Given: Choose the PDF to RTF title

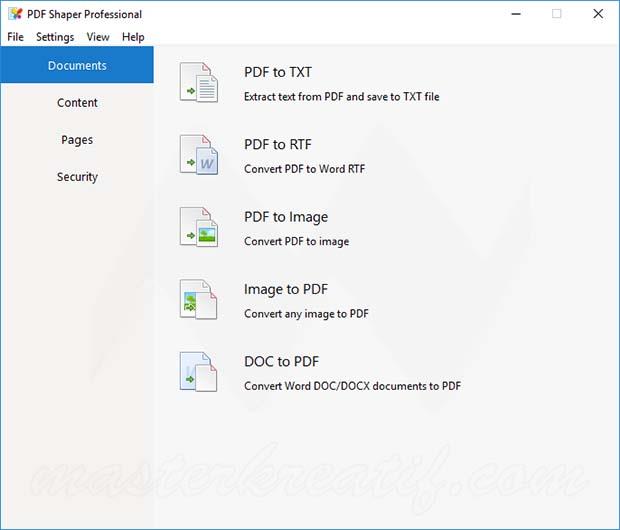Looking at the screenshot, I should point(278,145).
